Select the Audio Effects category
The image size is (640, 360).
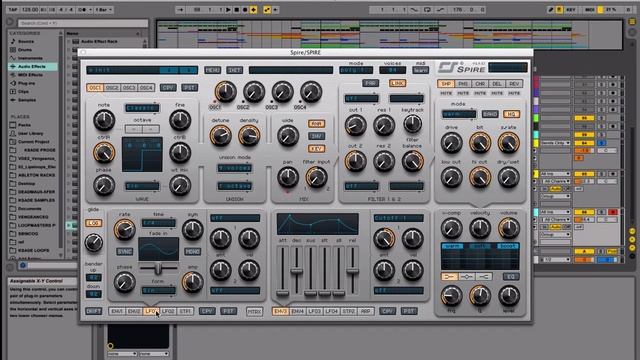pos(32,67)
